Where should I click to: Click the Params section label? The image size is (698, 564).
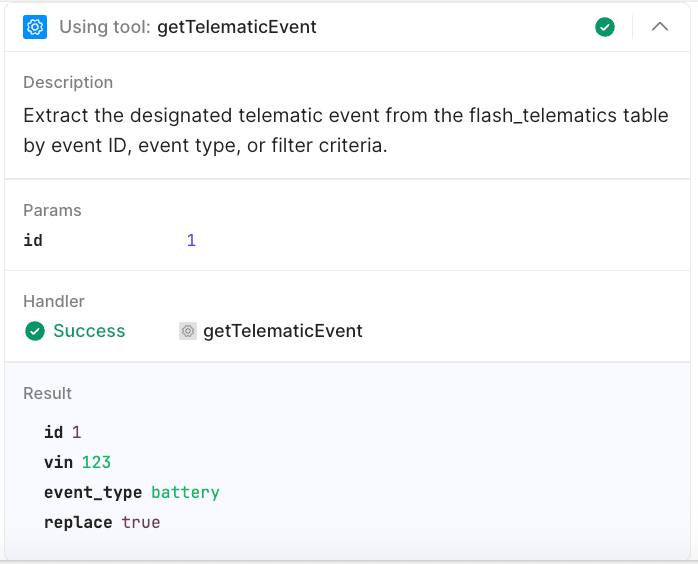click(x=52, y=210)
